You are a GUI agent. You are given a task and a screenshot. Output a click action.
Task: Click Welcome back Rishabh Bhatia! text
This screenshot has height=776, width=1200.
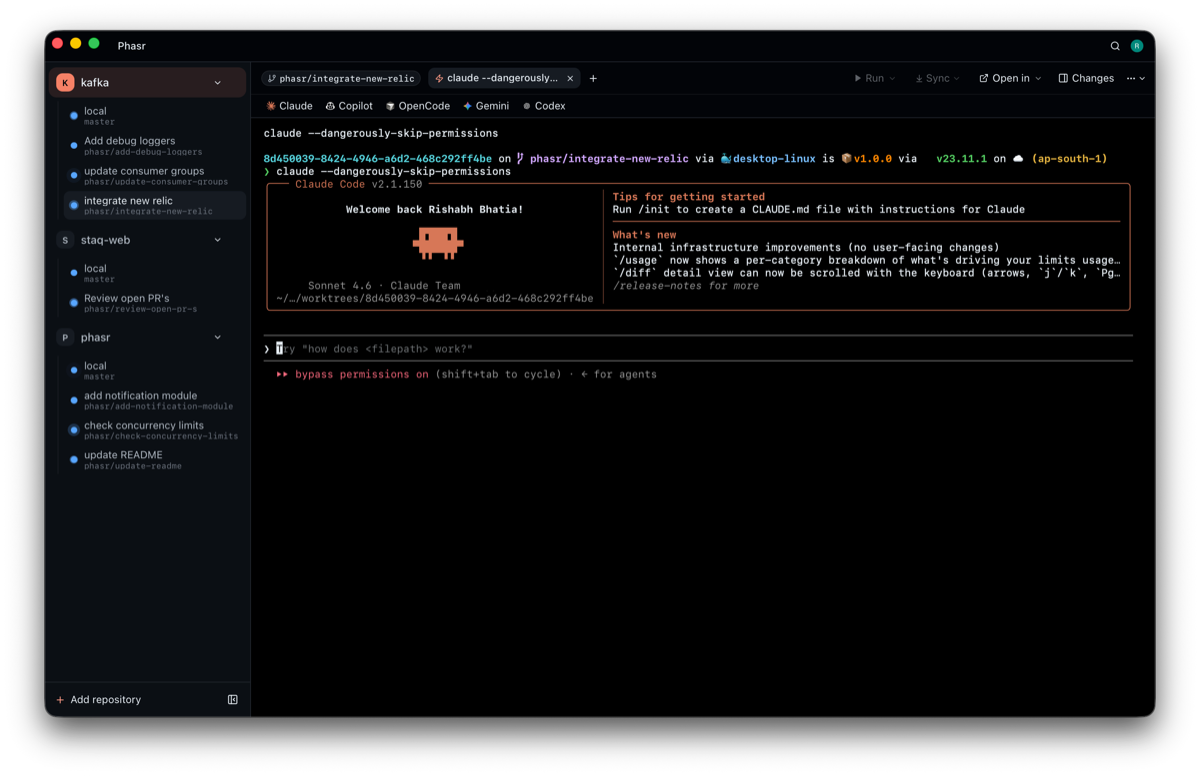(x=434, y=210)
